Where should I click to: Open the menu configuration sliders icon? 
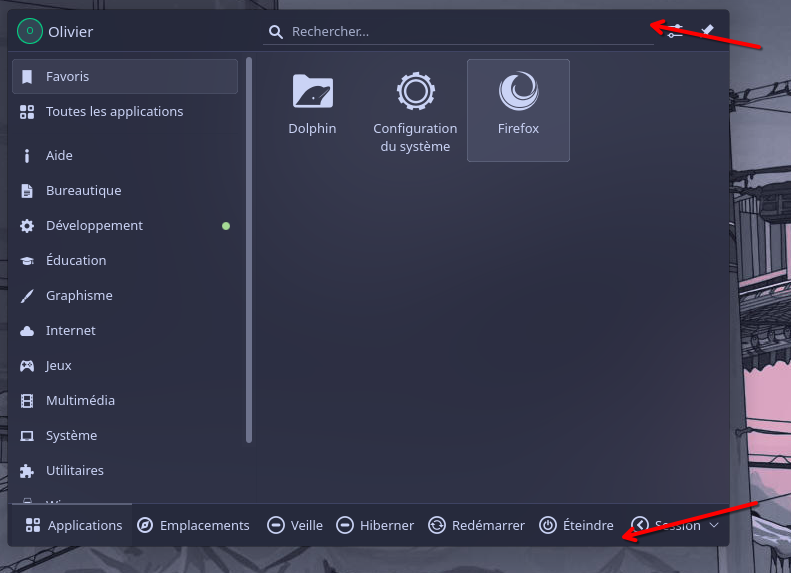click(x=676, y=31)
